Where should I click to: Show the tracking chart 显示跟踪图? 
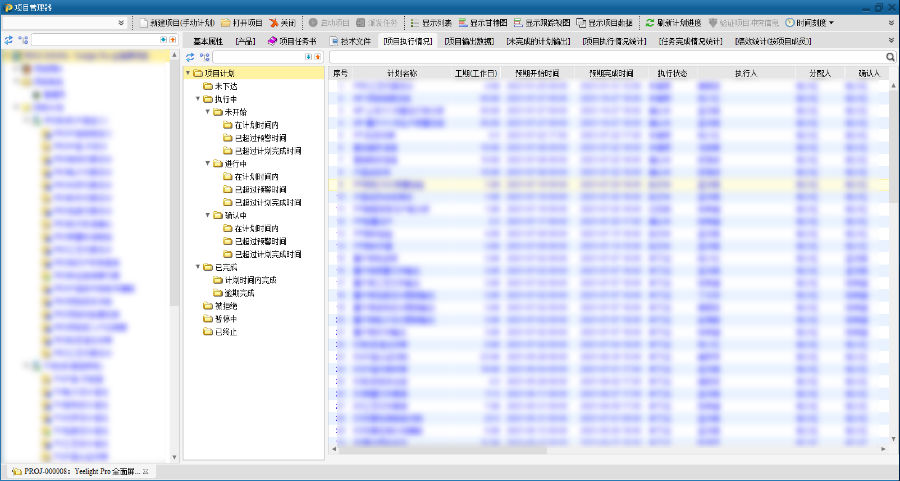point(542,23)
